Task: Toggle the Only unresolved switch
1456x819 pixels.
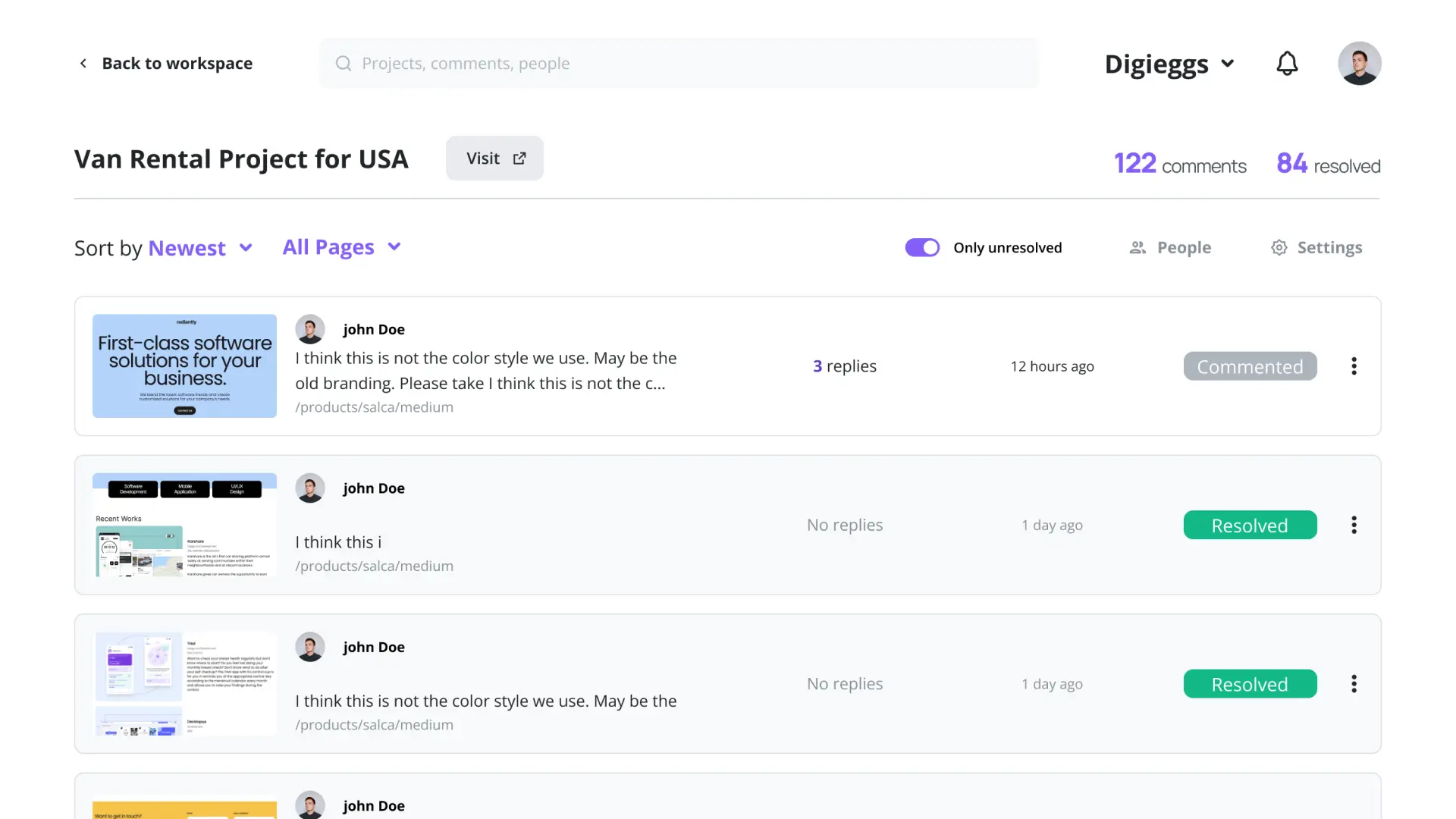Action: [922, 248]
